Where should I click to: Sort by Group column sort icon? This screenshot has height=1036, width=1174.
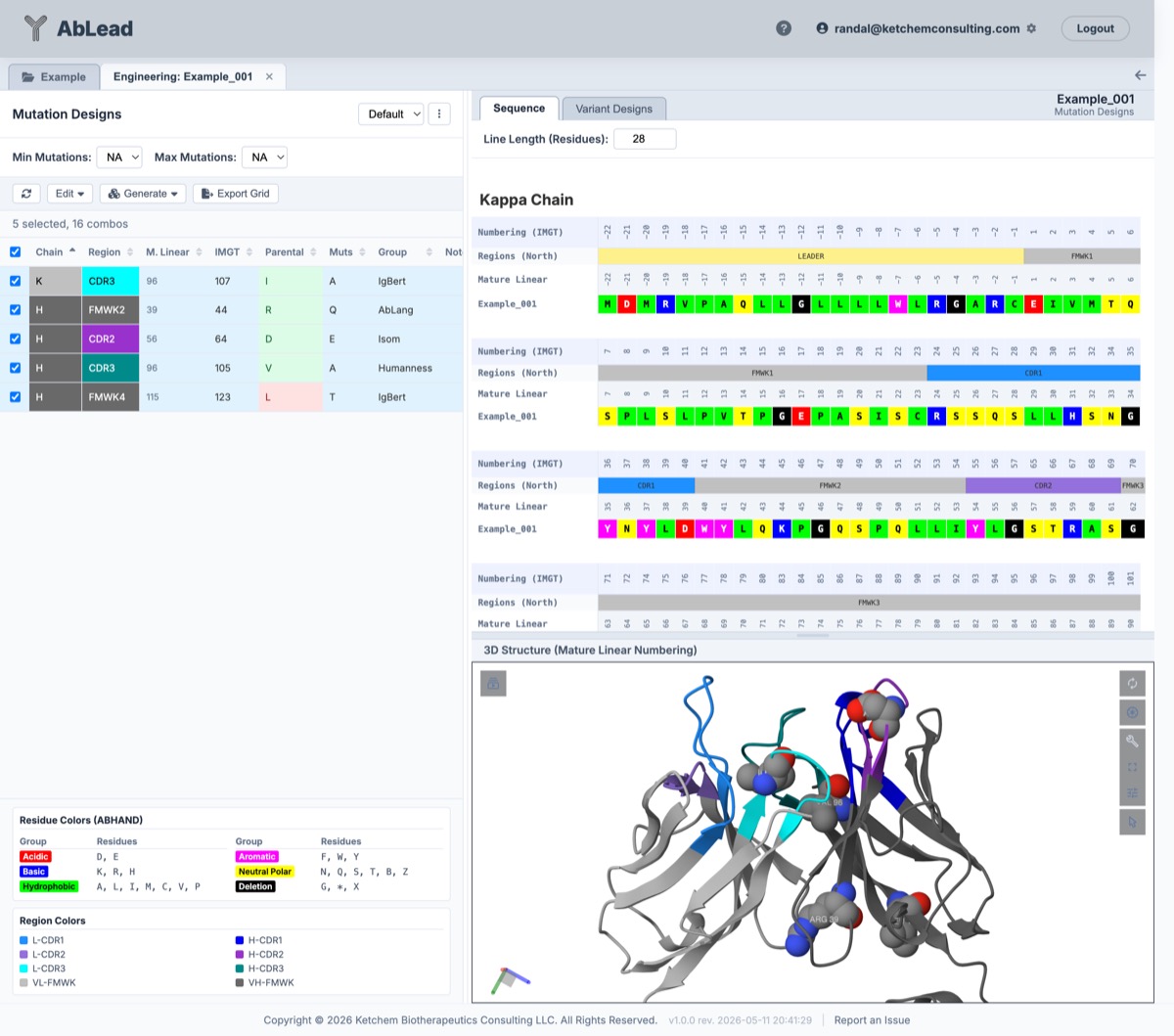429,252
